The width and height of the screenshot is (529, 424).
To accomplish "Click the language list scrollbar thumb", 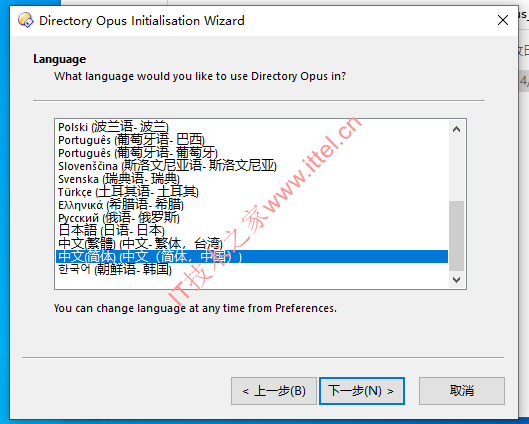I will tap(456, 236).
